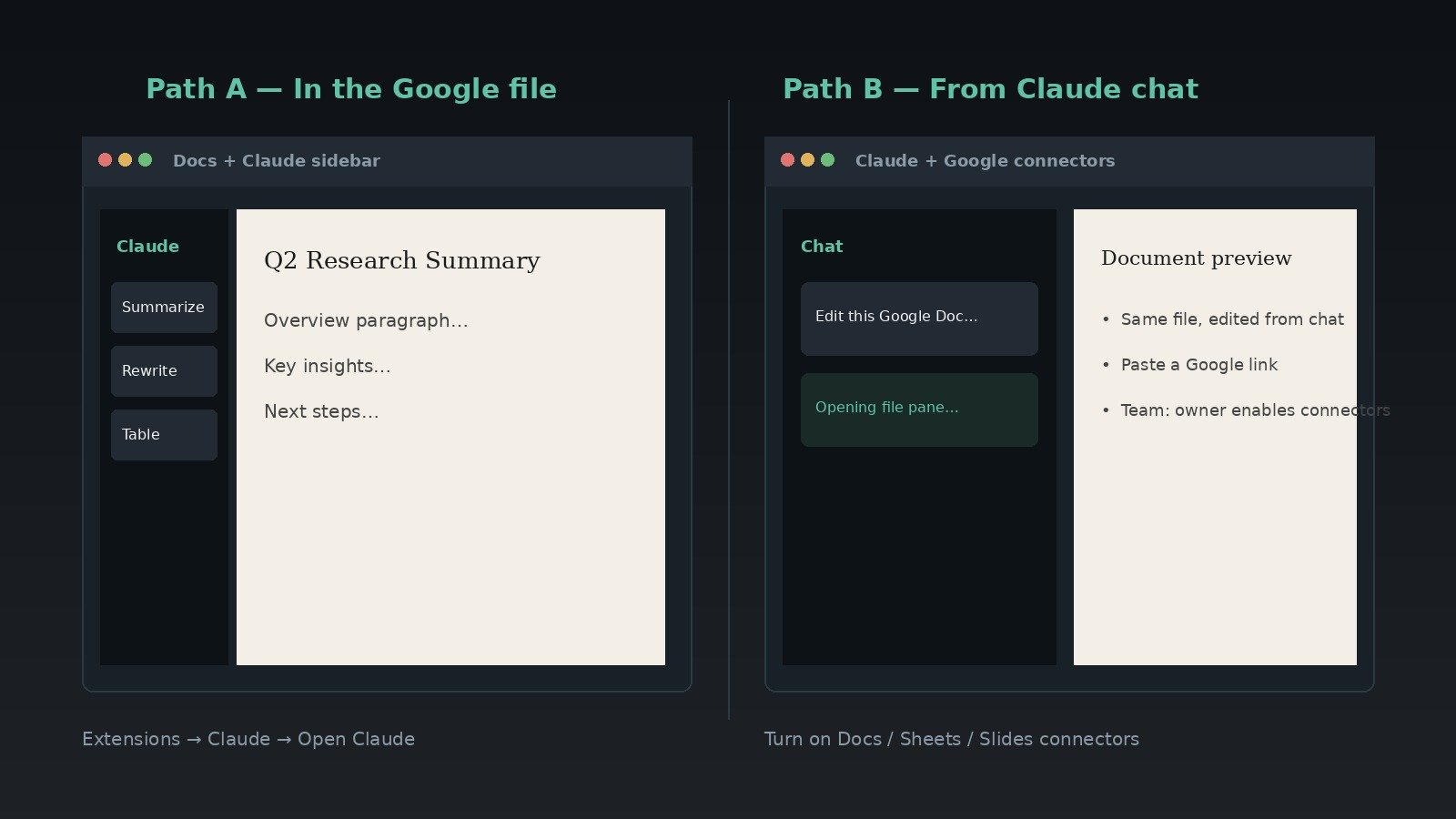Maximize the Docs + Claude sidebar window (green dot)
The width and height of the screenshot is (1456, 819).
point(145,160)
